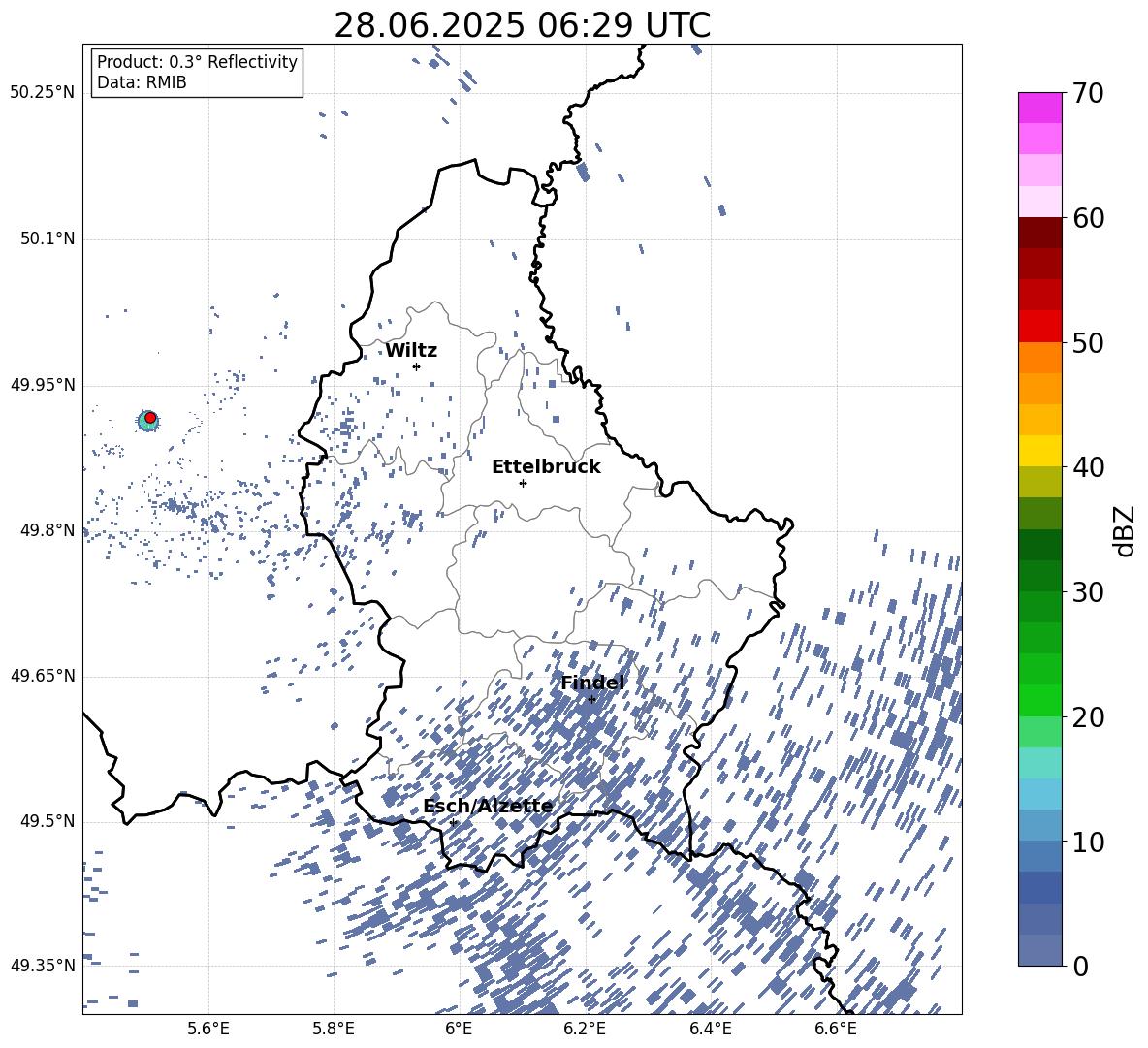Click the cyan colorbar segment near 15 dBZ
Screen dimensions: 1148x1048
pos(1039,763)
